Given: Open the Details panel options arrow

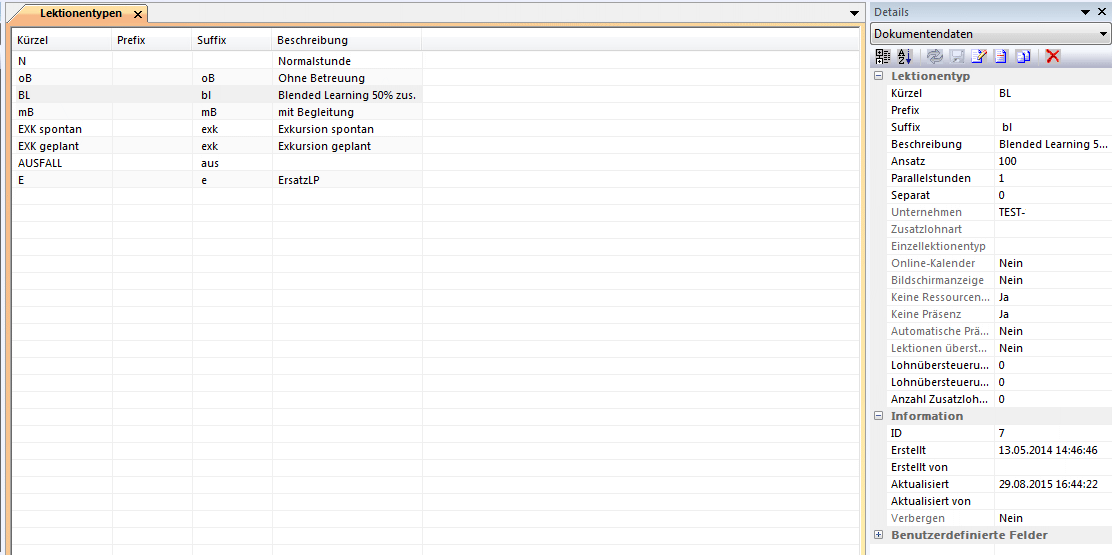Looking at the screenshot, I should point(1086,12).
